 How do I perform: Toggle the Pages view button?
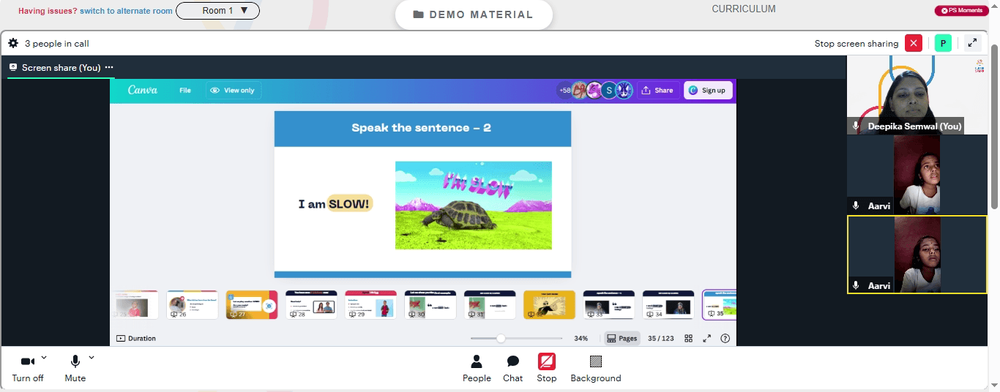point(622,338)
